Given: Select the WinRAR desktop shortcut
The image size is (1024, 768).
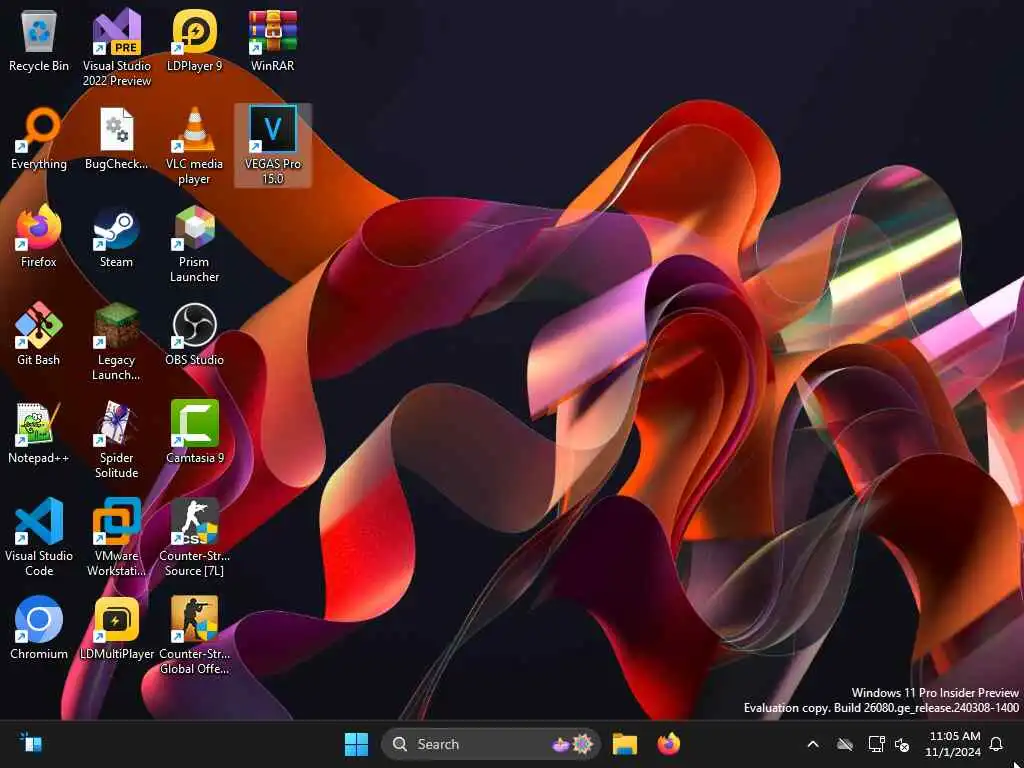Looking at the screenshot, I should coord(272,42).
